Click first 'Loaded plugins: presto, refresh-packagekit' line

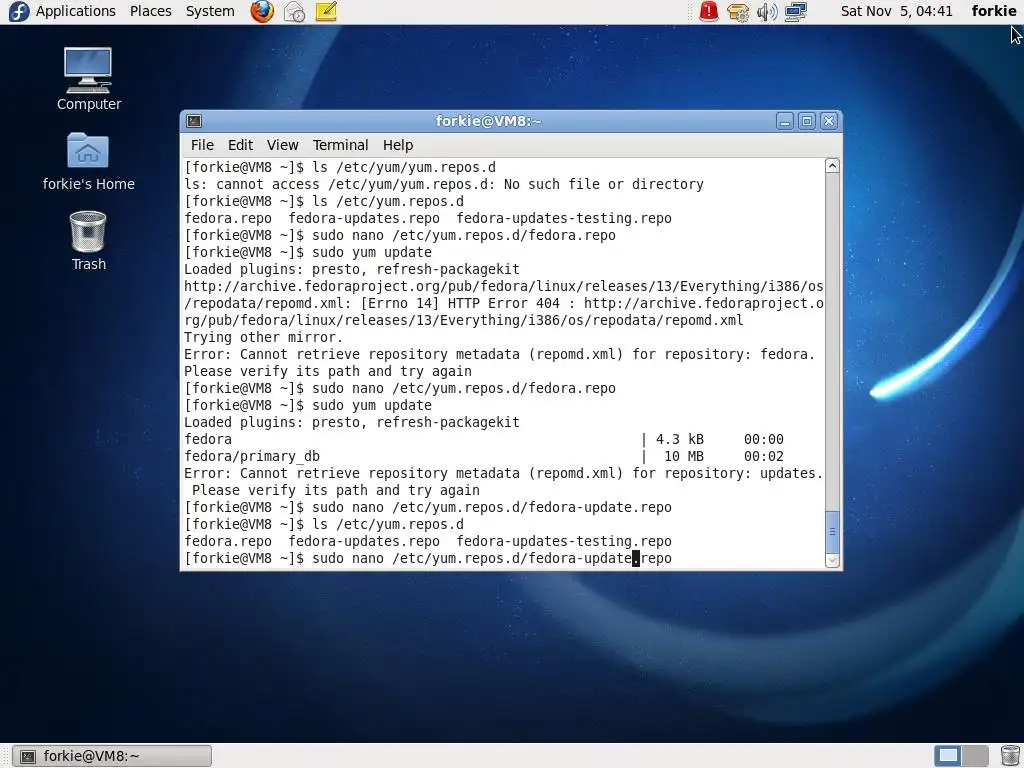point(352,270)
